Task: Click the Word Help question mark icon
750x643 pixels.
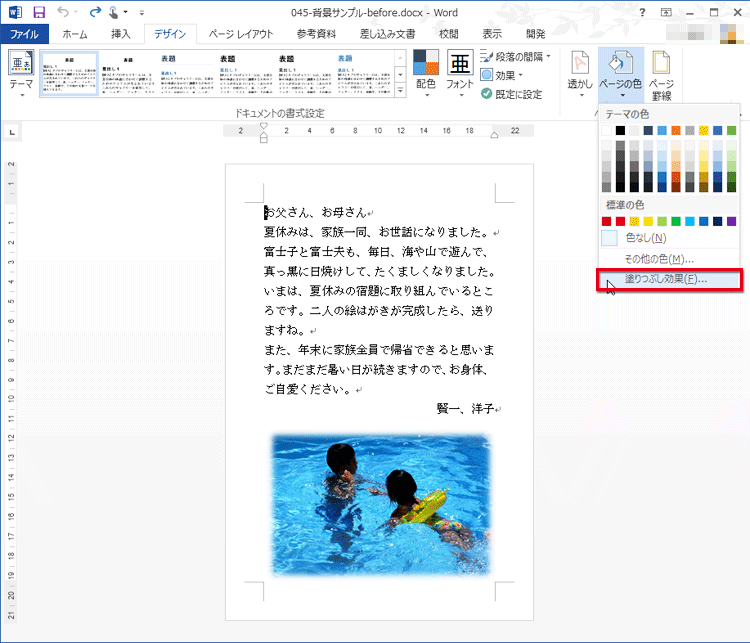Action: 642,12
